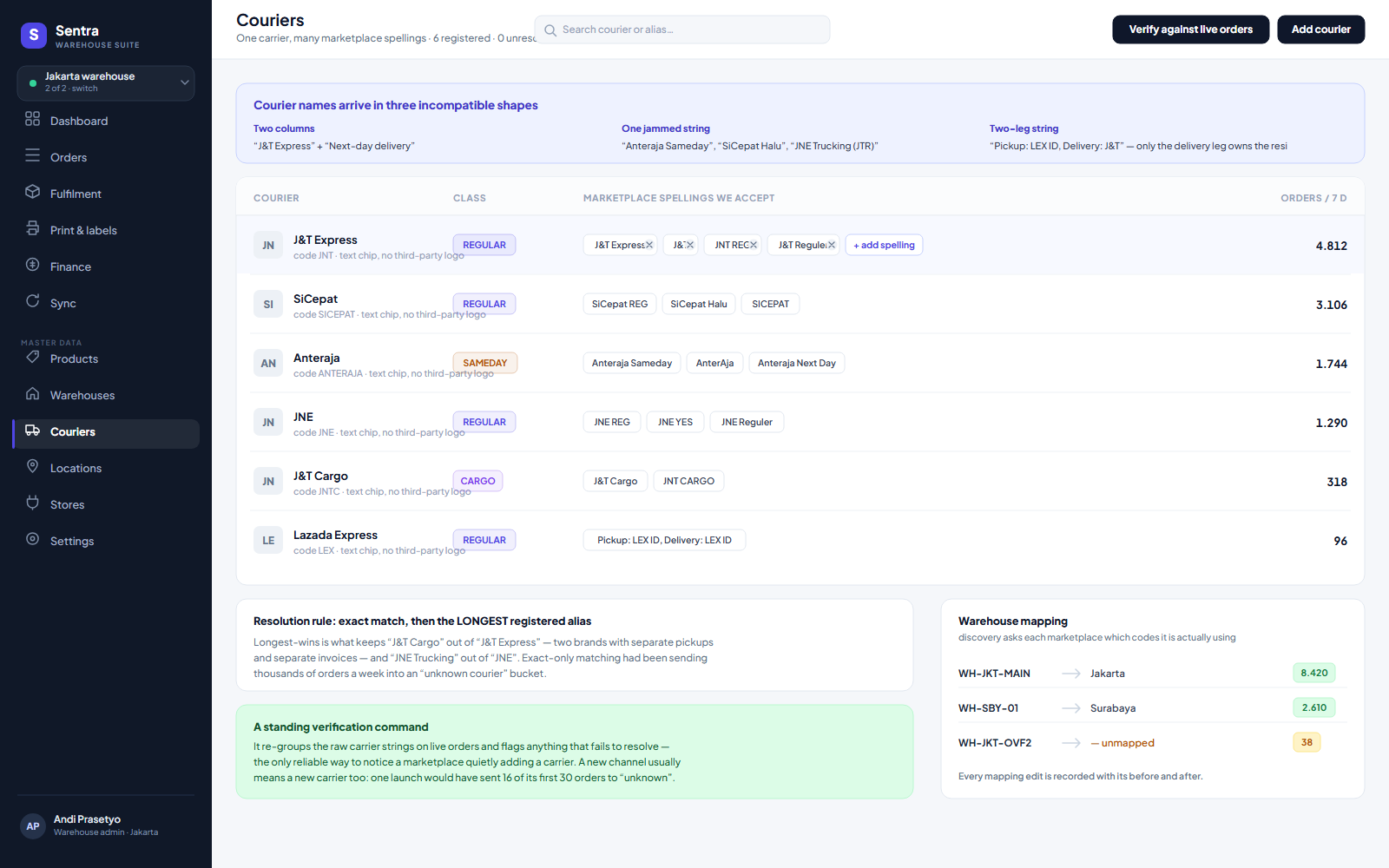Click the REGULAR class badge for Lazada Express
Screen dimensions: 1389x868
(x=484, y=540)
